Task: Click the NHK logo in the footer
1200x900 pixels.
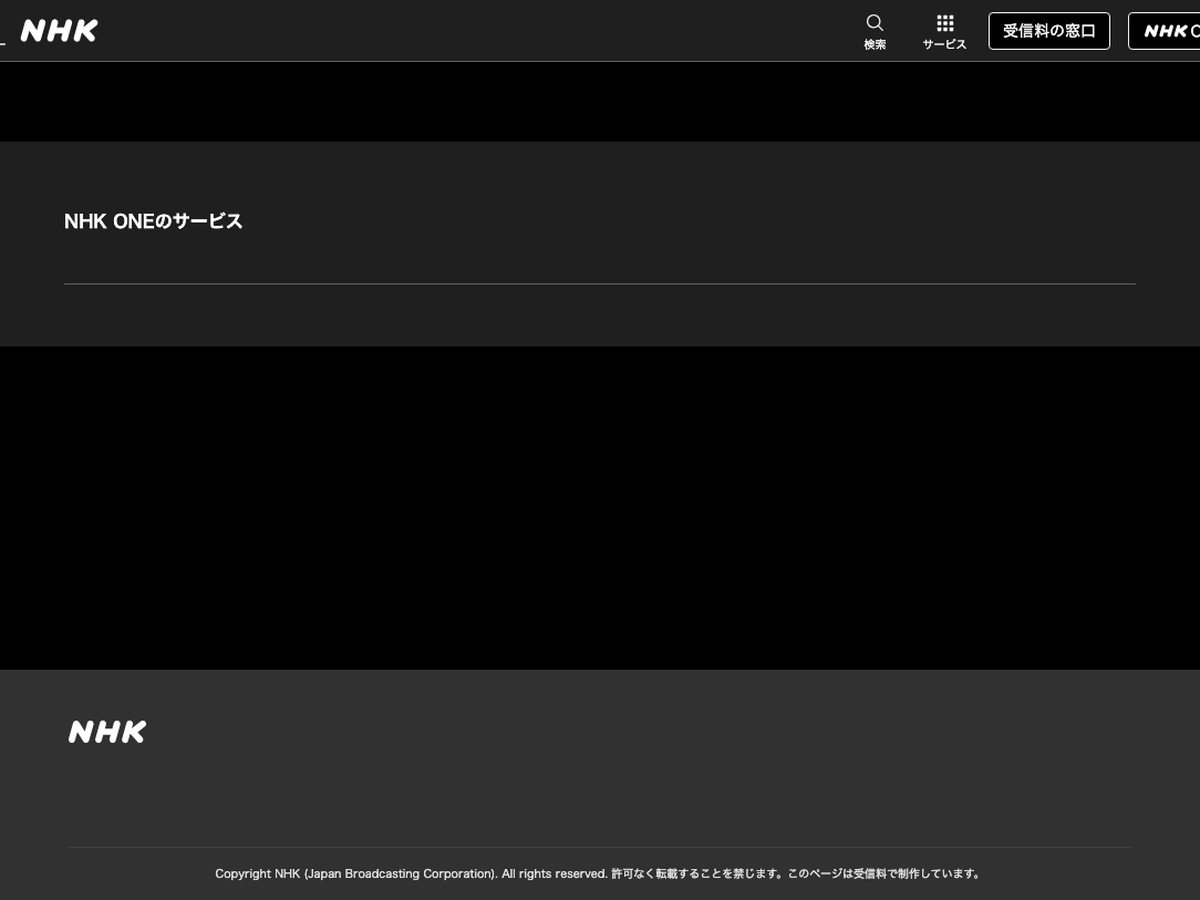Action: (x=107, y=732)
